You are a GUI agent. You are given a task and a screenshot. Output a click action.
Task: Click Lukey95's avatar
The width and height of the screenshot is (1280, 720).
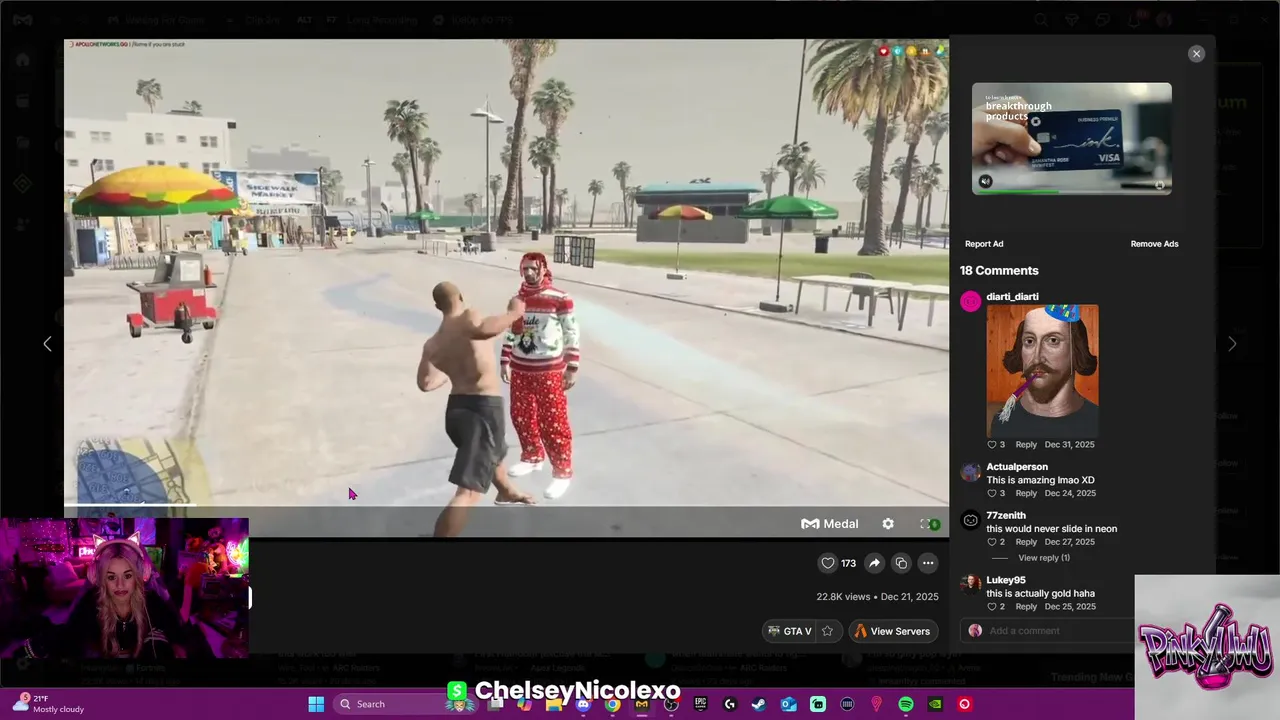[970, 584]
